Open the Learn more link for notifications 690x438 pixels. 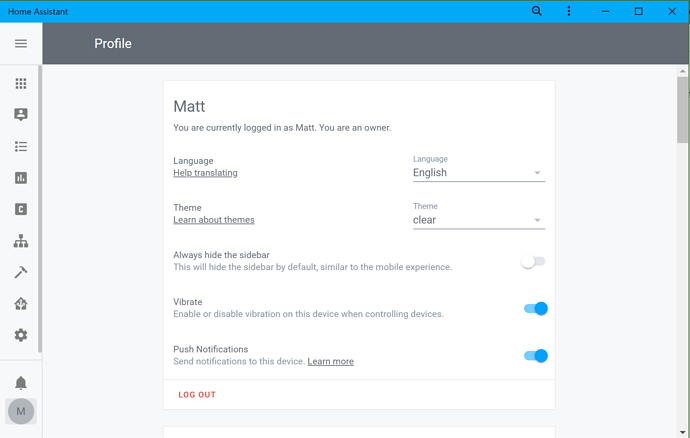pos(330,361)
